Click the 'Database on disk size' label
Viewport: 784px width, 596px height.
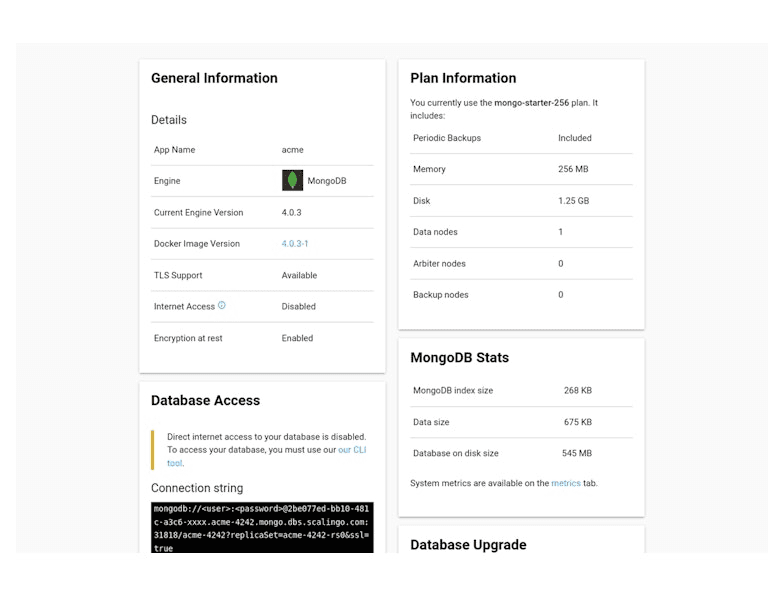pos(456,453)
